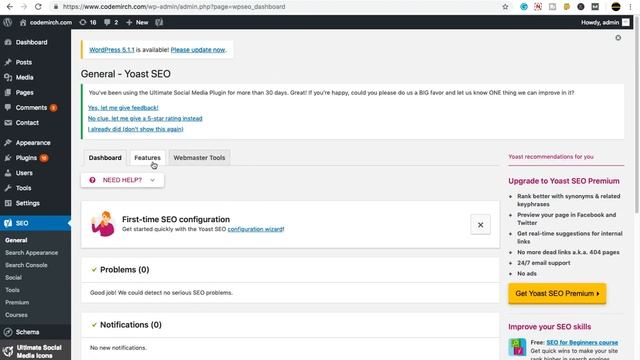Click the SEO sidebar menu item
The width and height of the screenshot is (640, 360).
(x=36, y=223)
